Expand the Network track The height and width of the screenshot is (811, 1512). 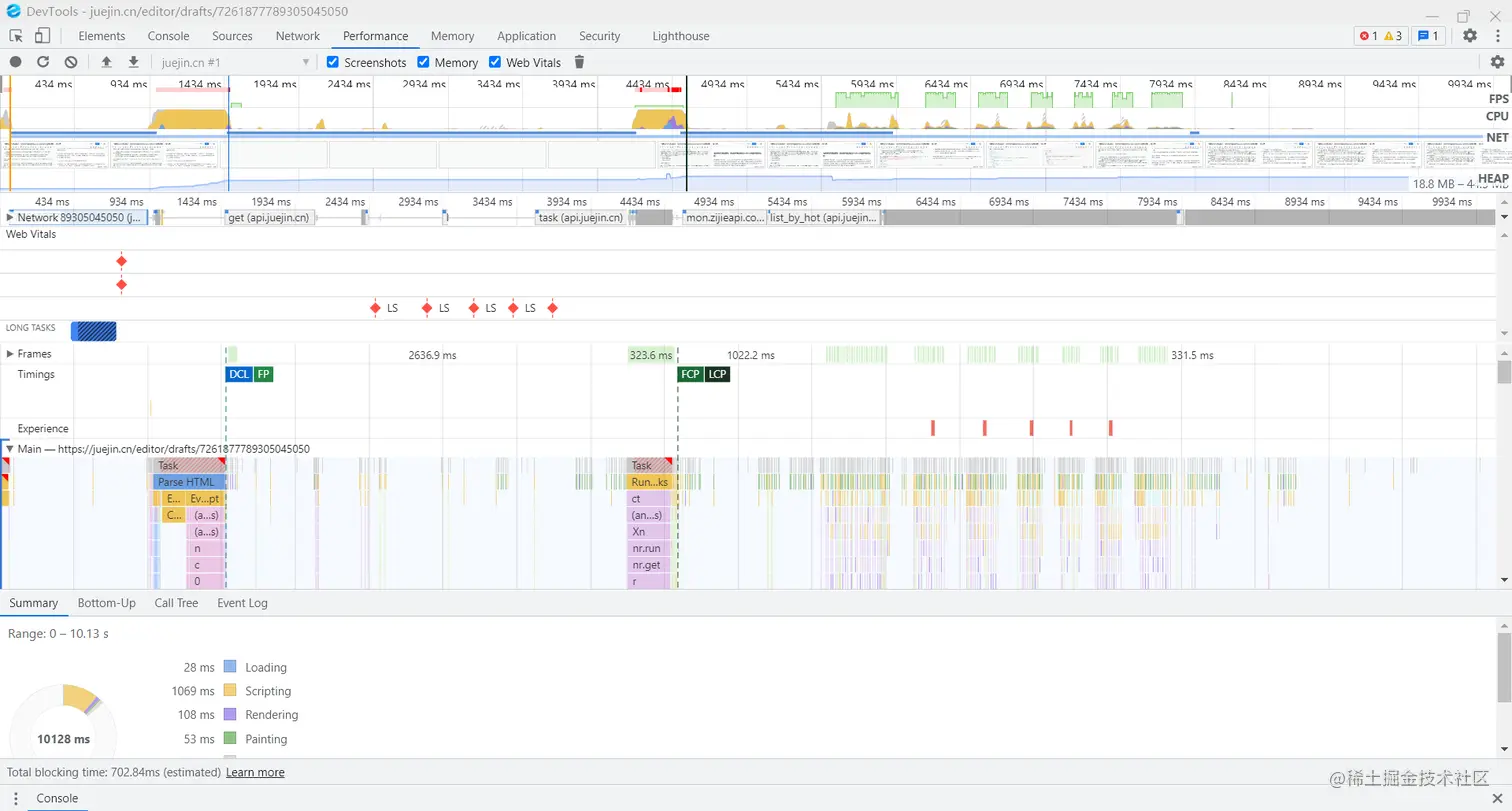tap(10, 217)
